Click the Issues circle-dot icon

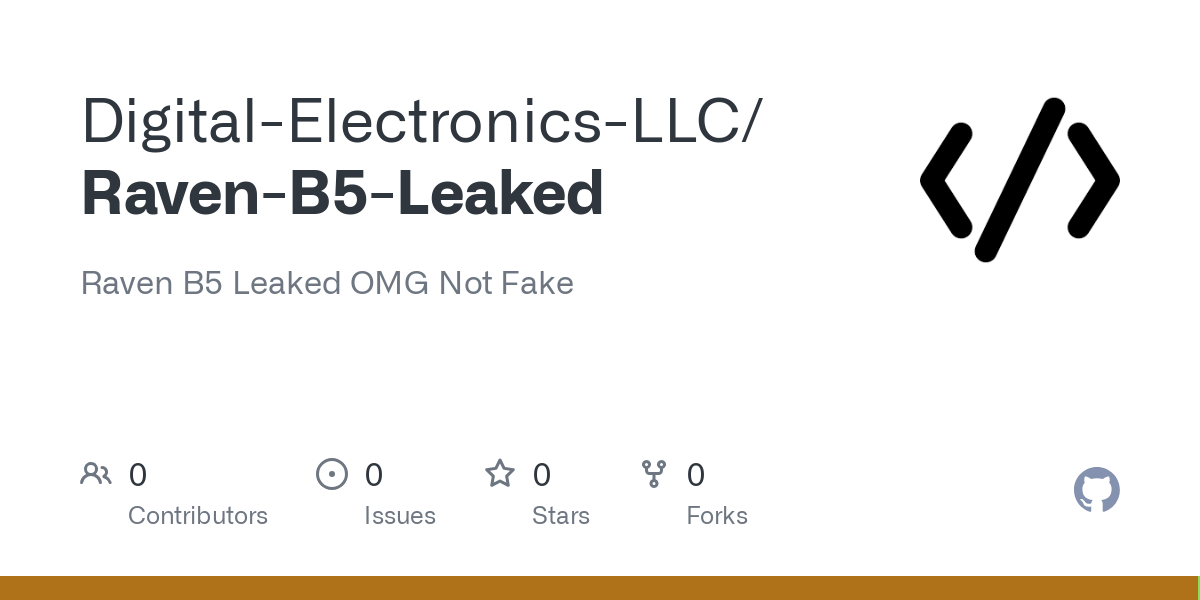tap(332, 474)
